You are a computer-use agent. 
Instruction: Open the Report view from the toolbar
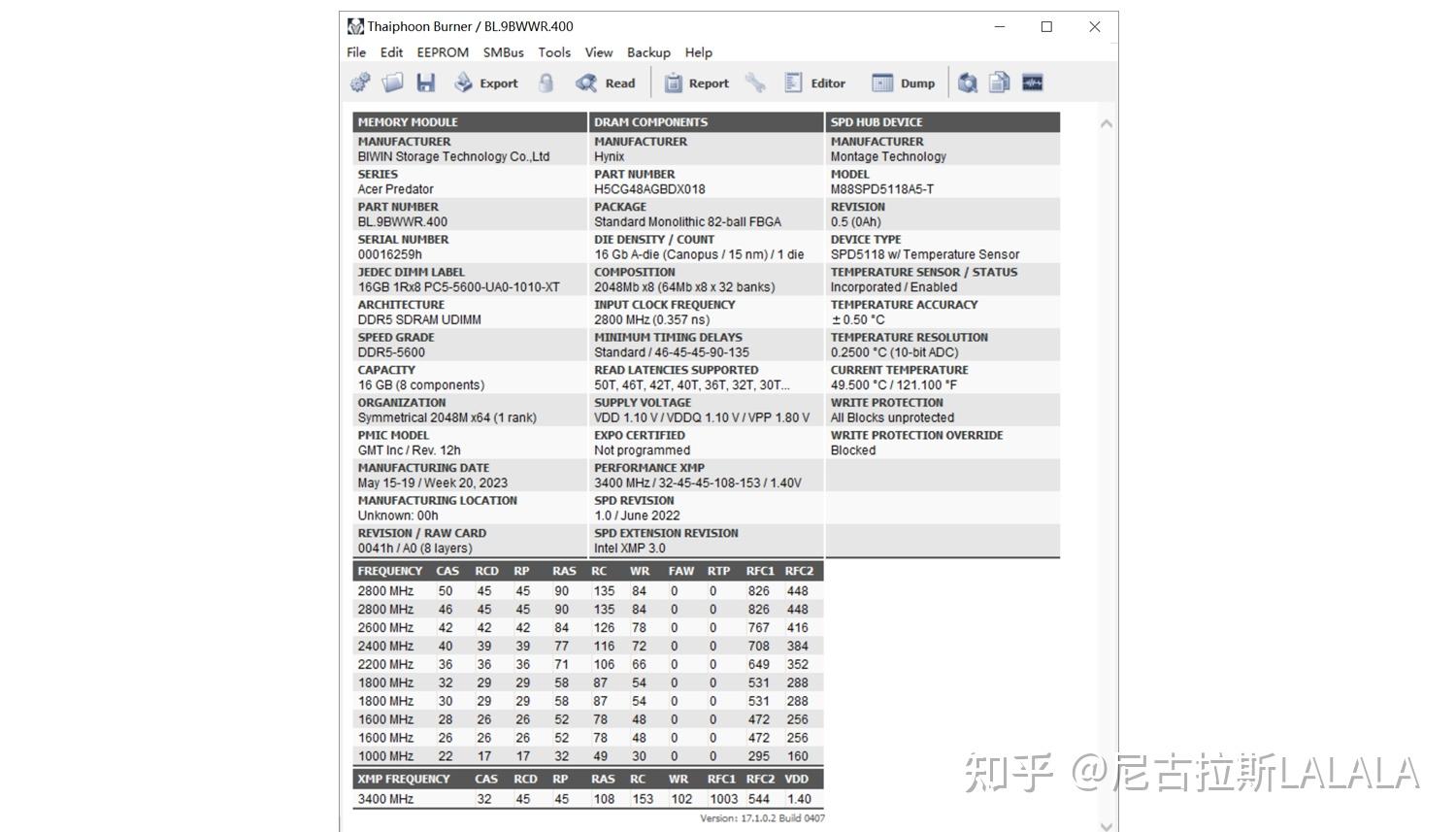coord(696,83)
